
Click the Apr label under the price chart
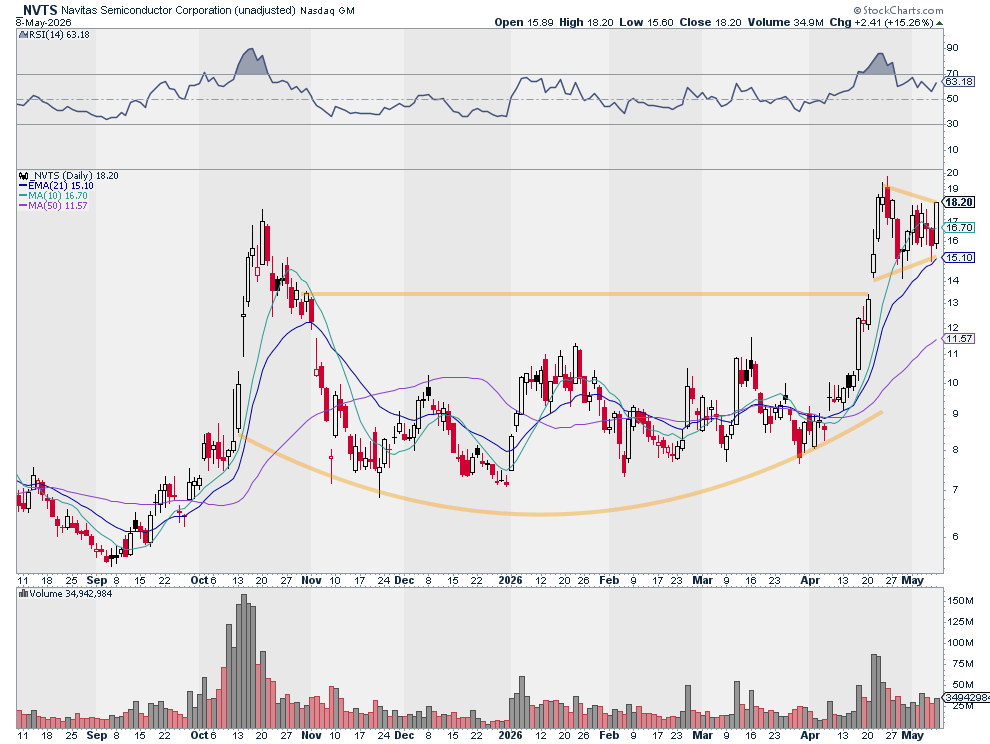pos(810,580)
